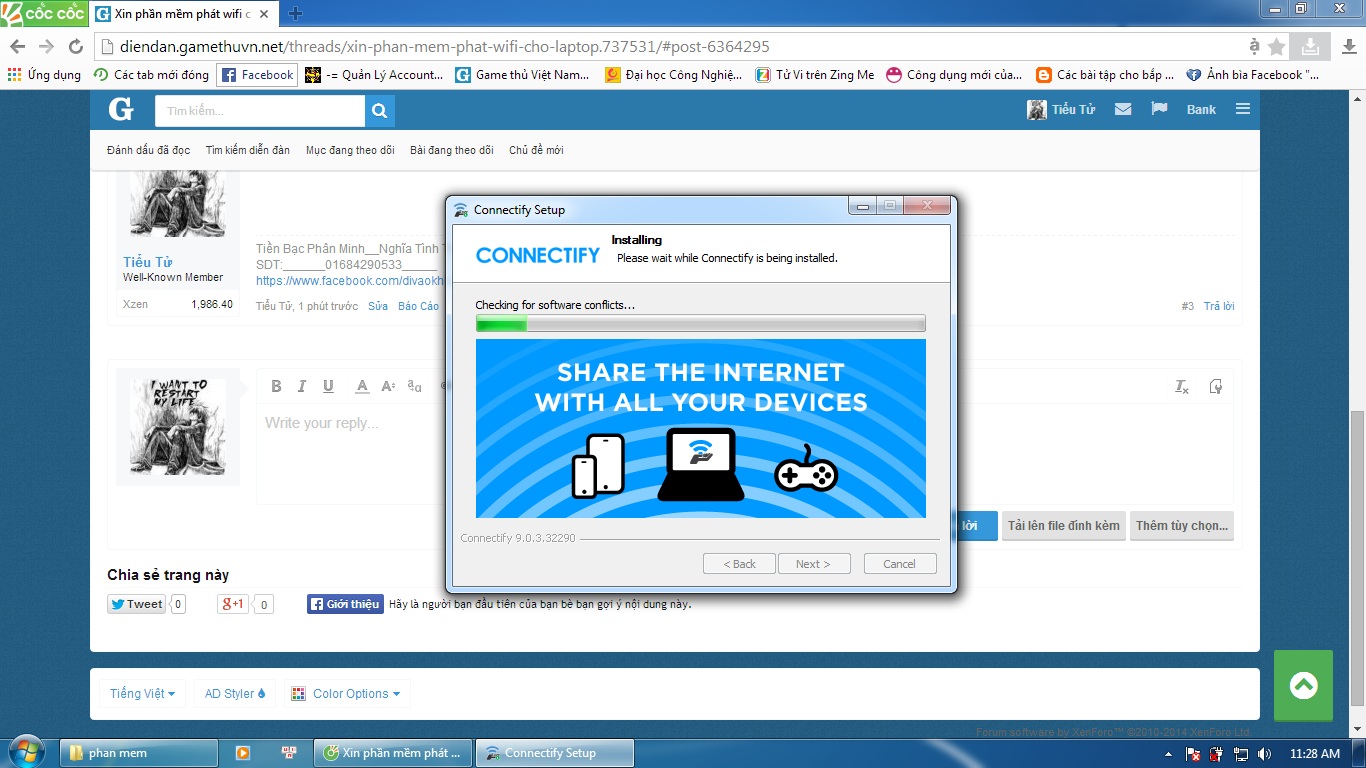This screenshot has width=1366, height=768.
Task: Open the Windows Start button
Action: click(25, 752)
